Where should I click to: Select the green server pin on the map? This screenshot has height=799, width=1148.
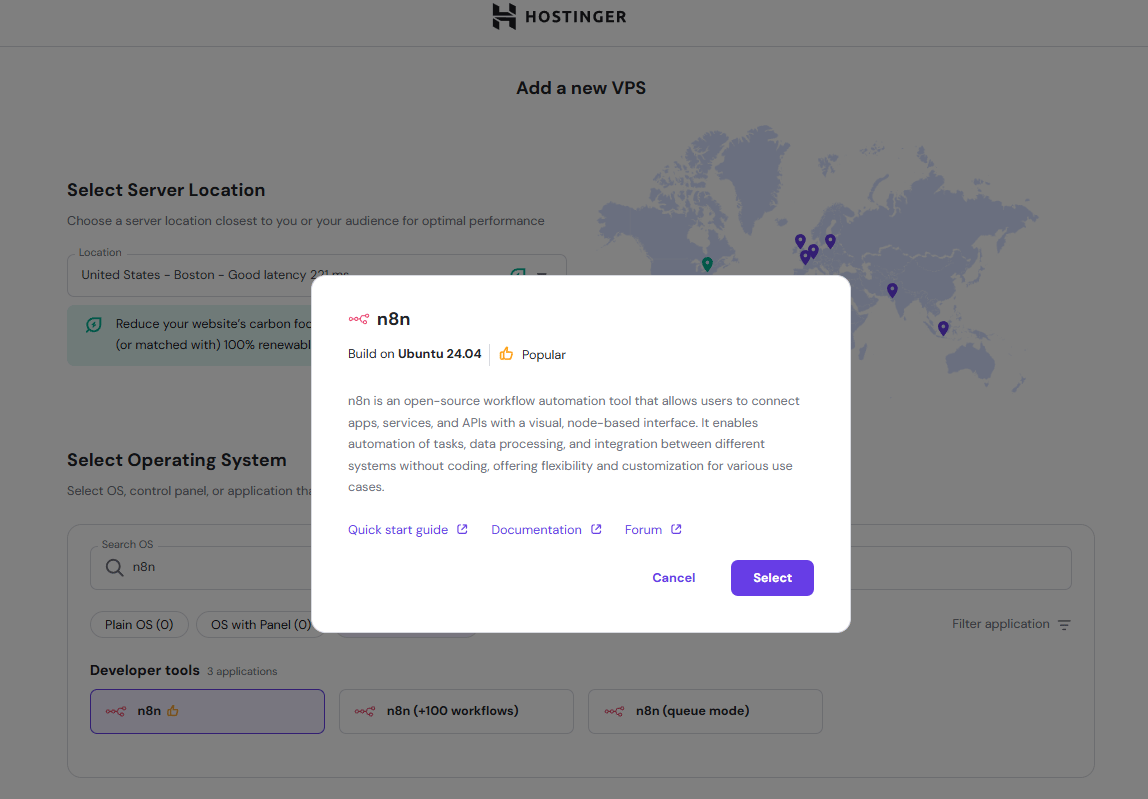click(707, 264)
